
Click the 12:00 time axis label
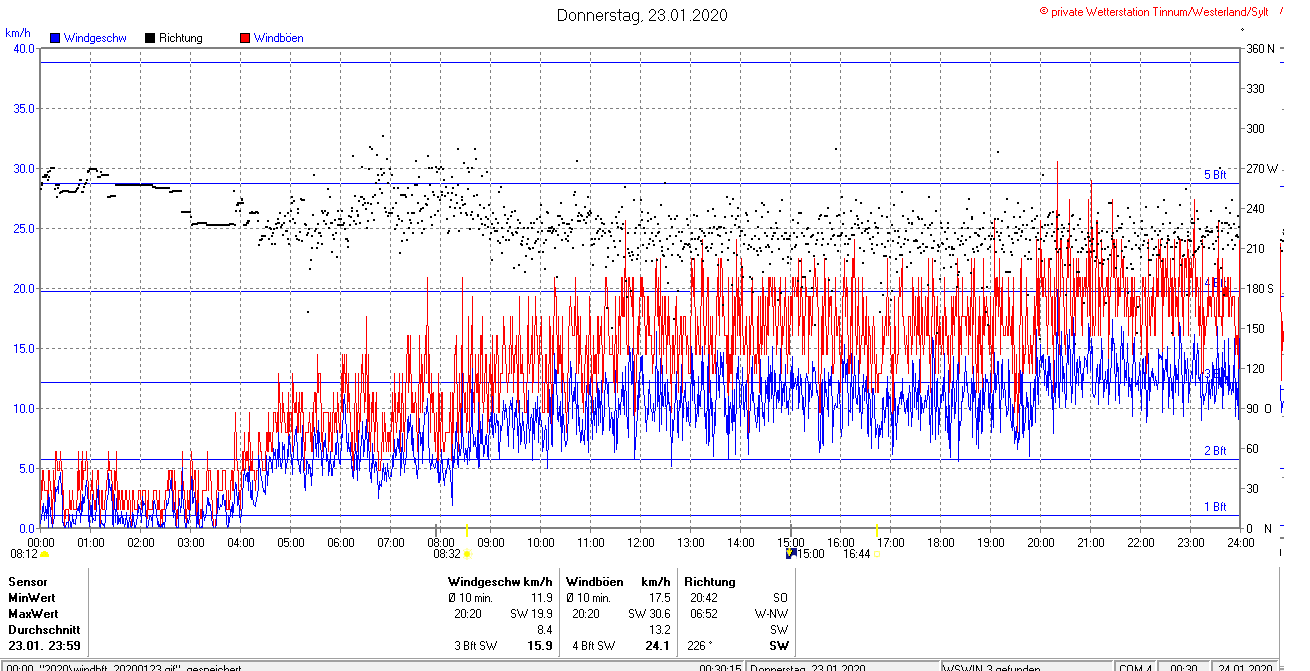pyautogui.click(x=640, y=542)
